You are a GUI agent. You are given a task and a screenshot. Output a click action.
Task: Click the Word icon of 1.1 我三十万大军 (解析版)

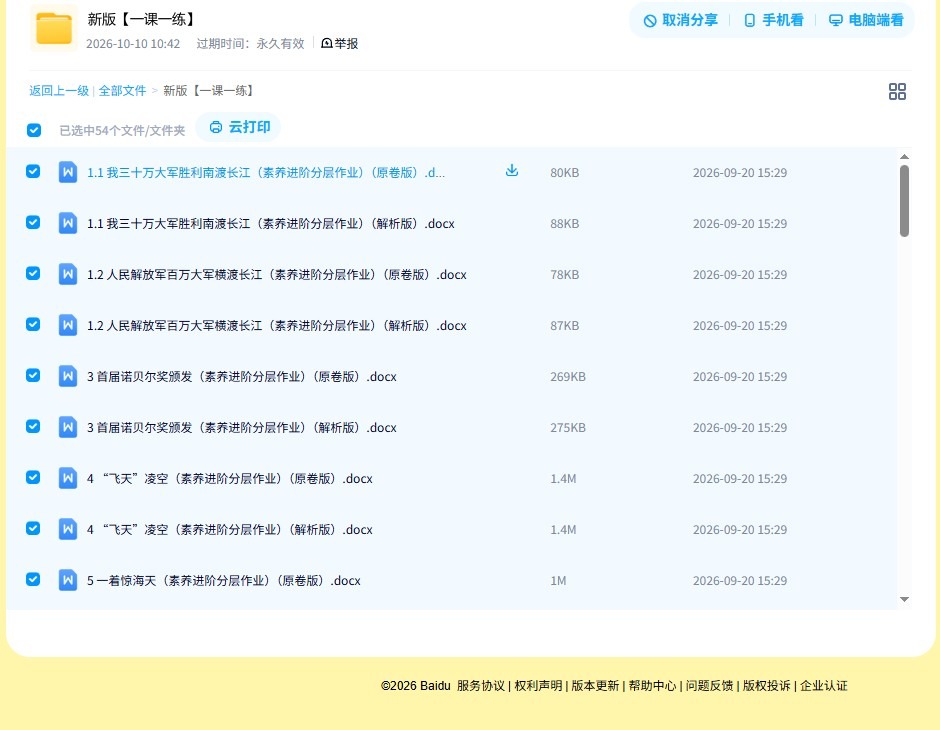(x=68, y=224)
